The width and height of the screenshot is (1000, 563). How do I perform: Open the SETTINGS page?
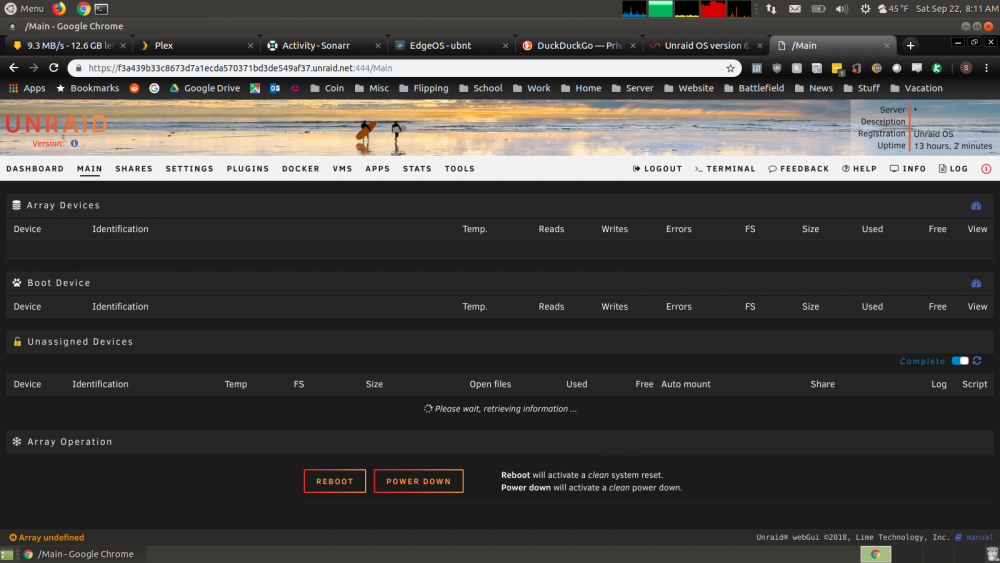coord(189,169)
